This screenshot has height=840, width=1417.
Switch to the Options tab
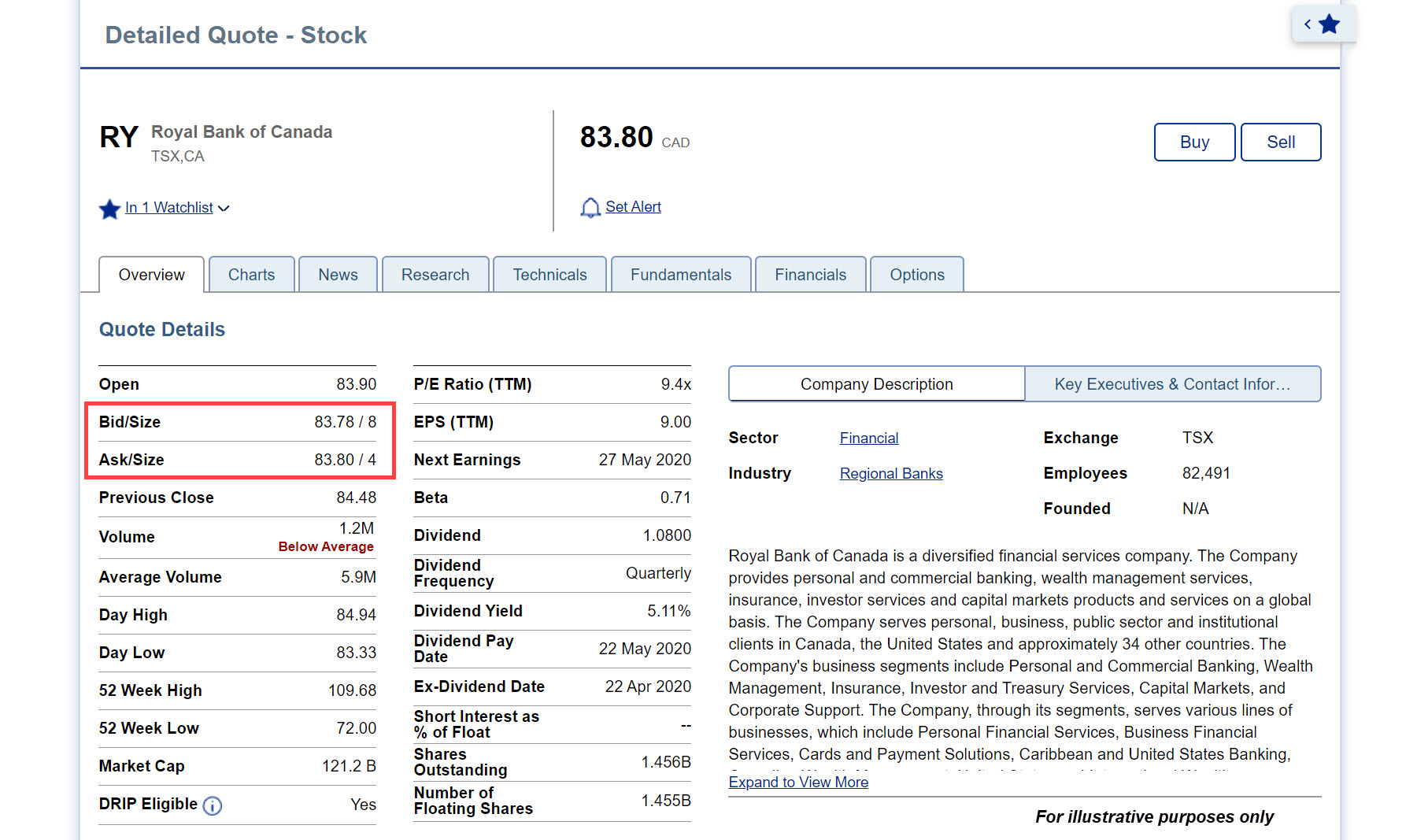[916, 275]
